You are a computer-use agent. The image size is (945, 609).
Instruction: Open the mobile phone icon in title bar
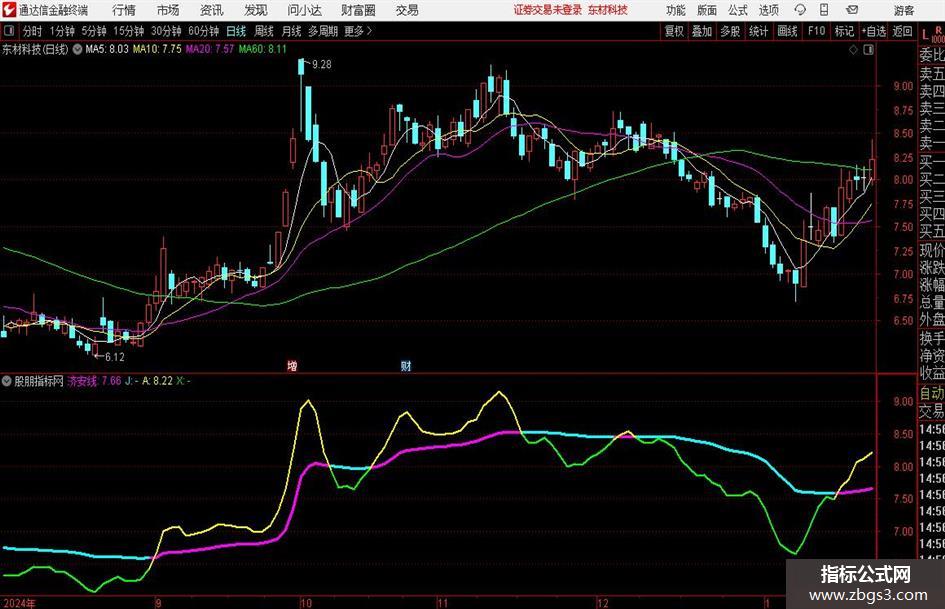pos(824,10)
